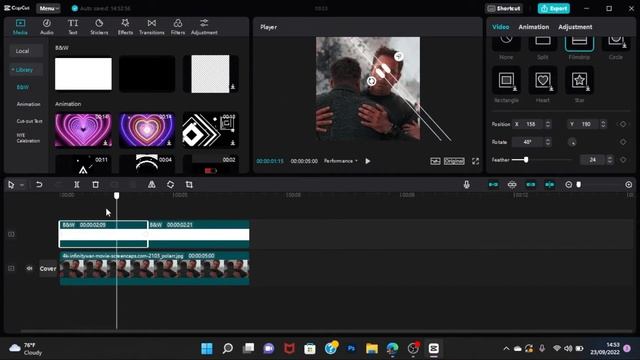This screenshot has height=360, width=640.
Task: Toggle main track magnet on
Action: 493,184
